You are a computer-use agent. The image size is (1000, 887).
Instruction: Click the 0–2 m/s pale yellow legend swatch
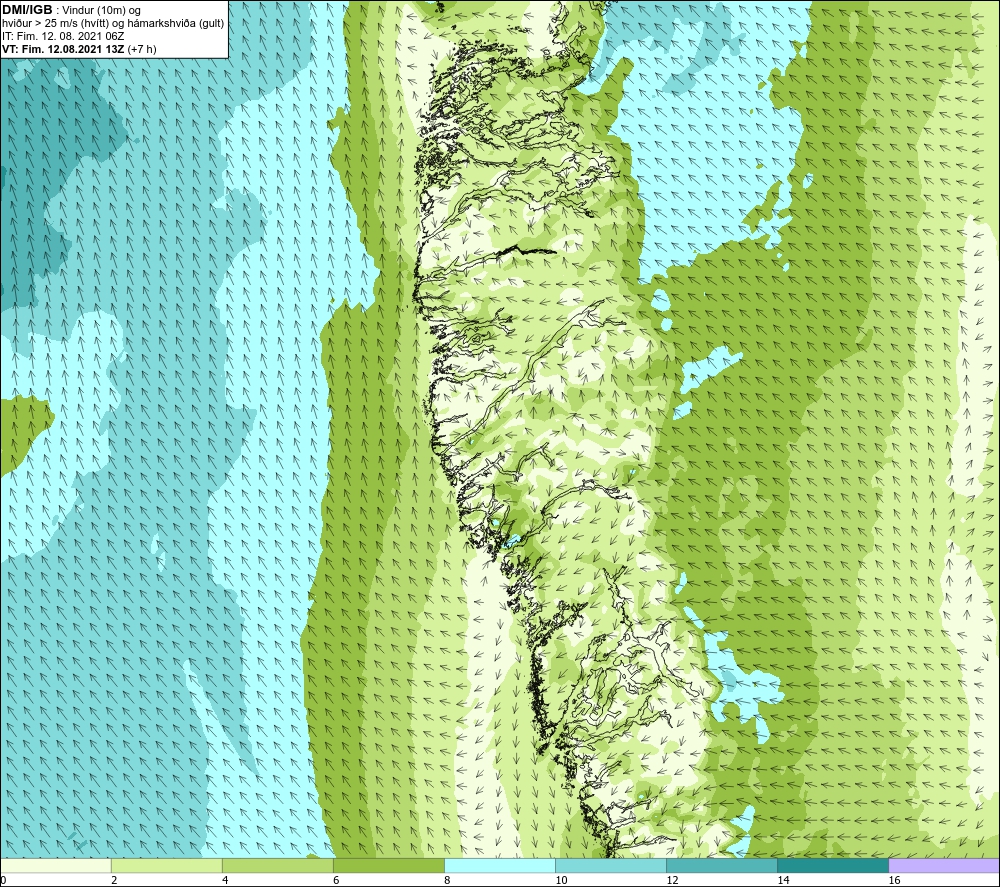(x=56, y=865)
